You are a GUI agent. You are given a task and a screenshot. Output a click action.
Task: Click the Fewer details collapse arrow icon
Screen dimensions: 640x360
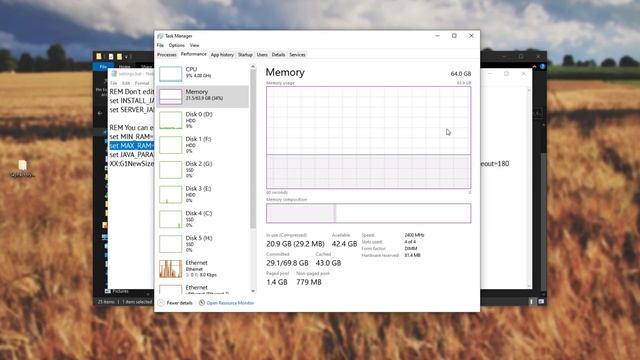tap(161, 303)
